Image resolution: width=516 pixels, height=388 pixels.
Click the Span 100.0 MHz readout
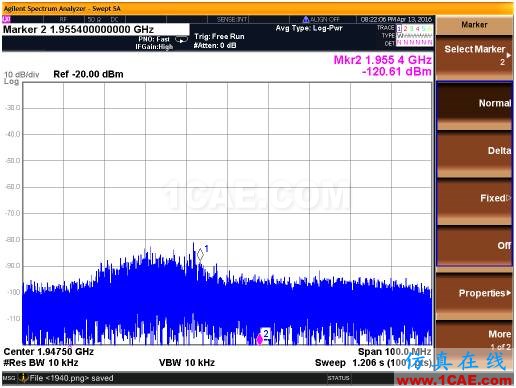pyautogui.click(x=394, y=352)
